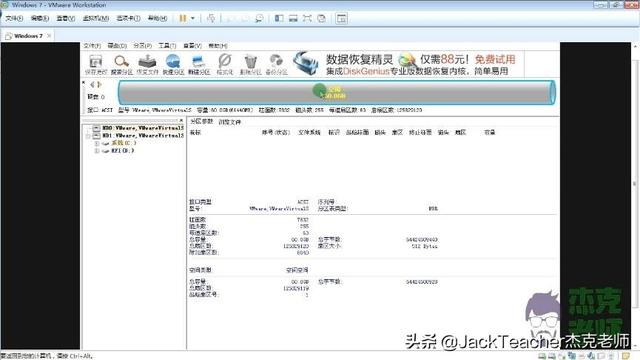The width and height of the screenshot is (640, 360).
Task: Click the Delete Partition trash can icon
Action: coord(250,64)
